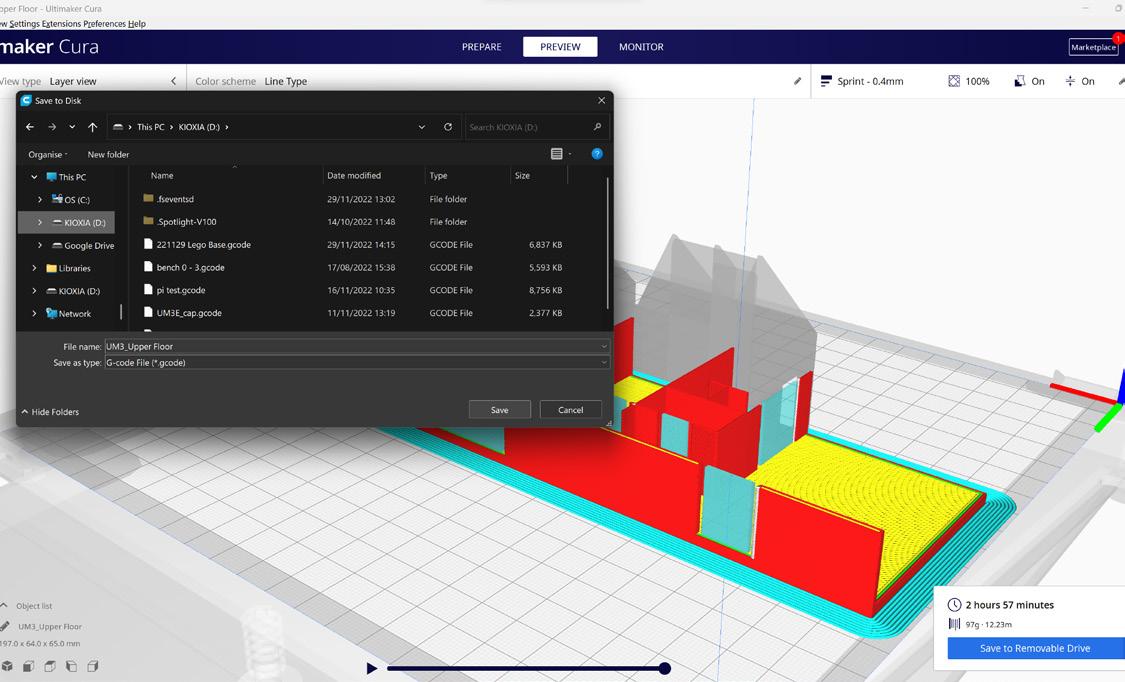Sort files by the Type column
1125x682 pixels.
pyautogui.click(x=438, y=175)
